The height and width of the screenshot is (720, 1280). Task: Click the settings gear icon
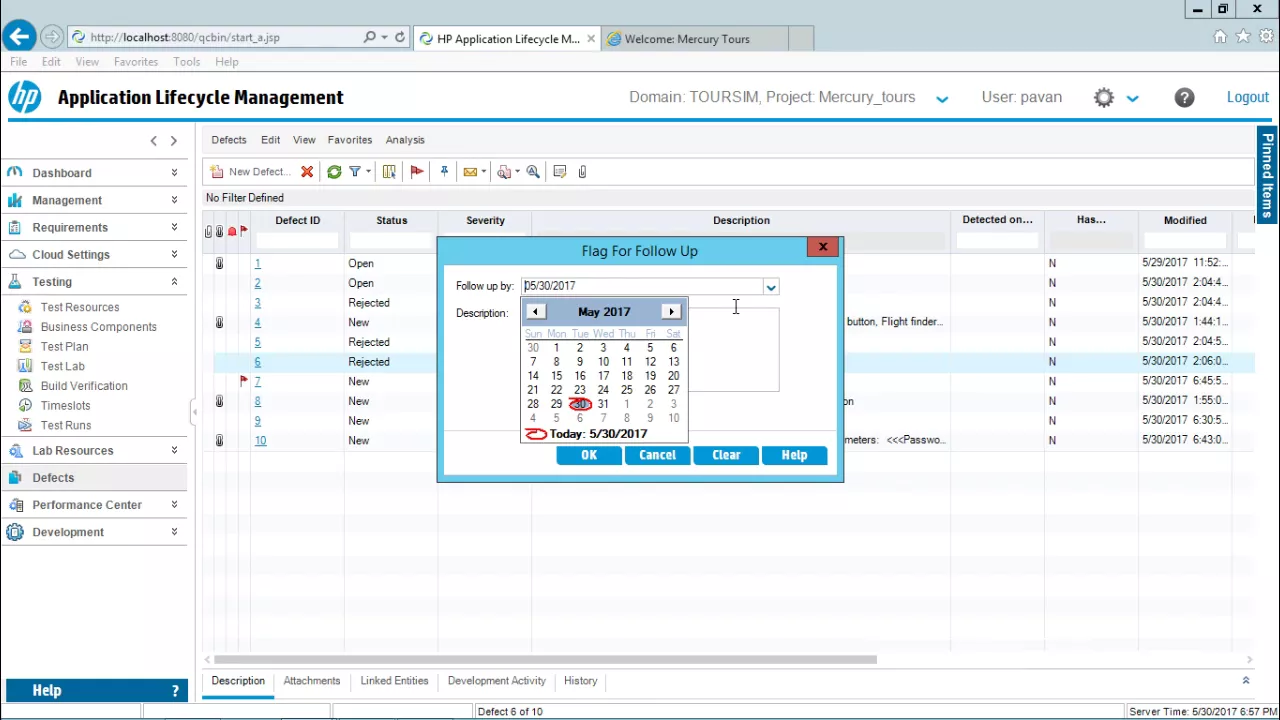[1104, 97]
